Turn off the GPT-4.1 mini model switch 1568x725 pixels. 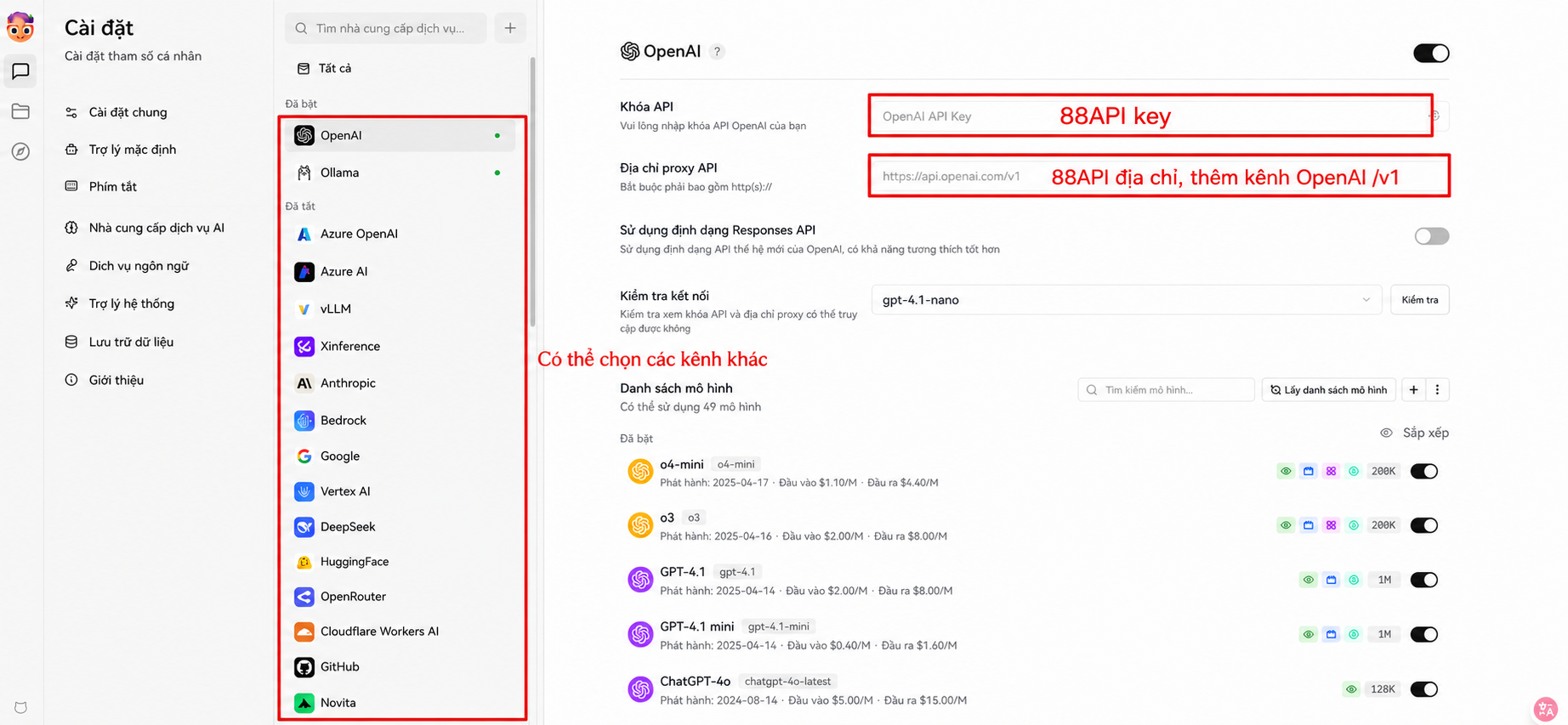[x=1424, y=634]
